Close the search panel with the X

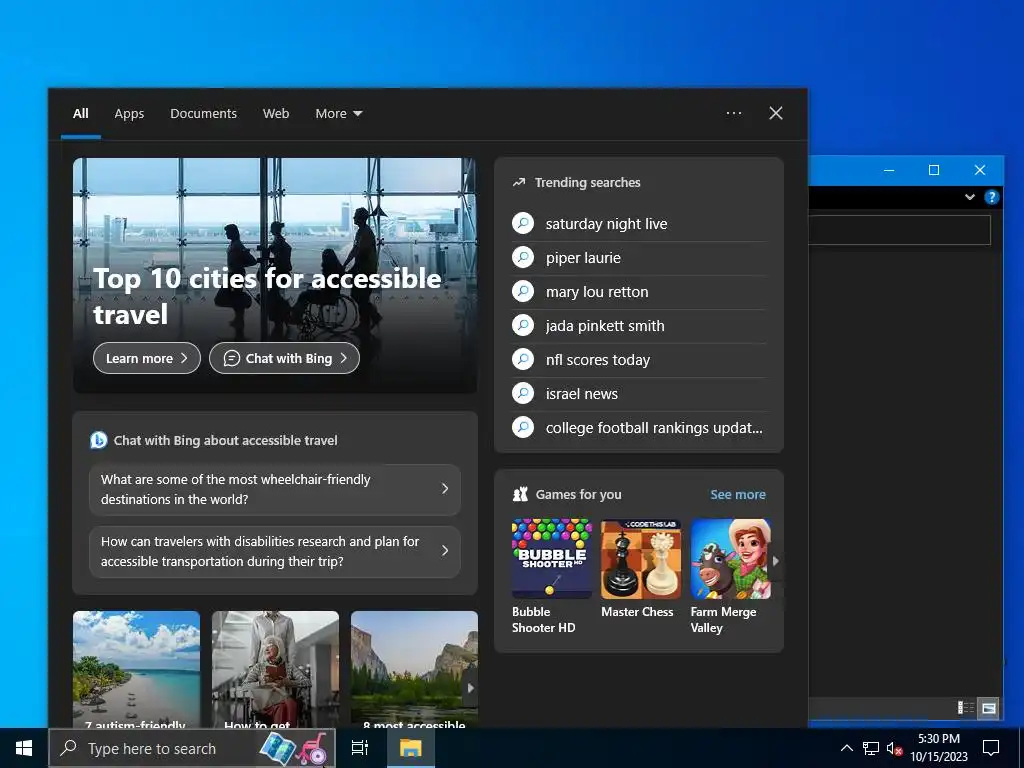click(776, 113)
